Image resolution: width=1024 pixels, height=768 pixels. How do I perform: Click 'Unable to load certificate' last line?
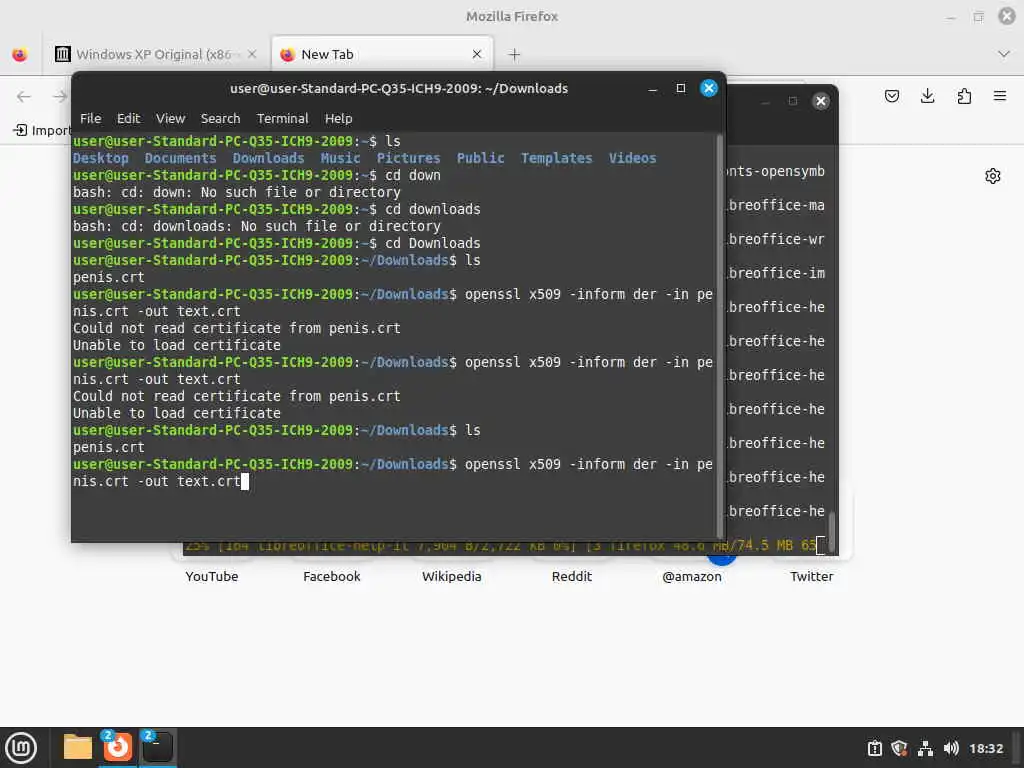pyautogui.click(x=177, y=413)
